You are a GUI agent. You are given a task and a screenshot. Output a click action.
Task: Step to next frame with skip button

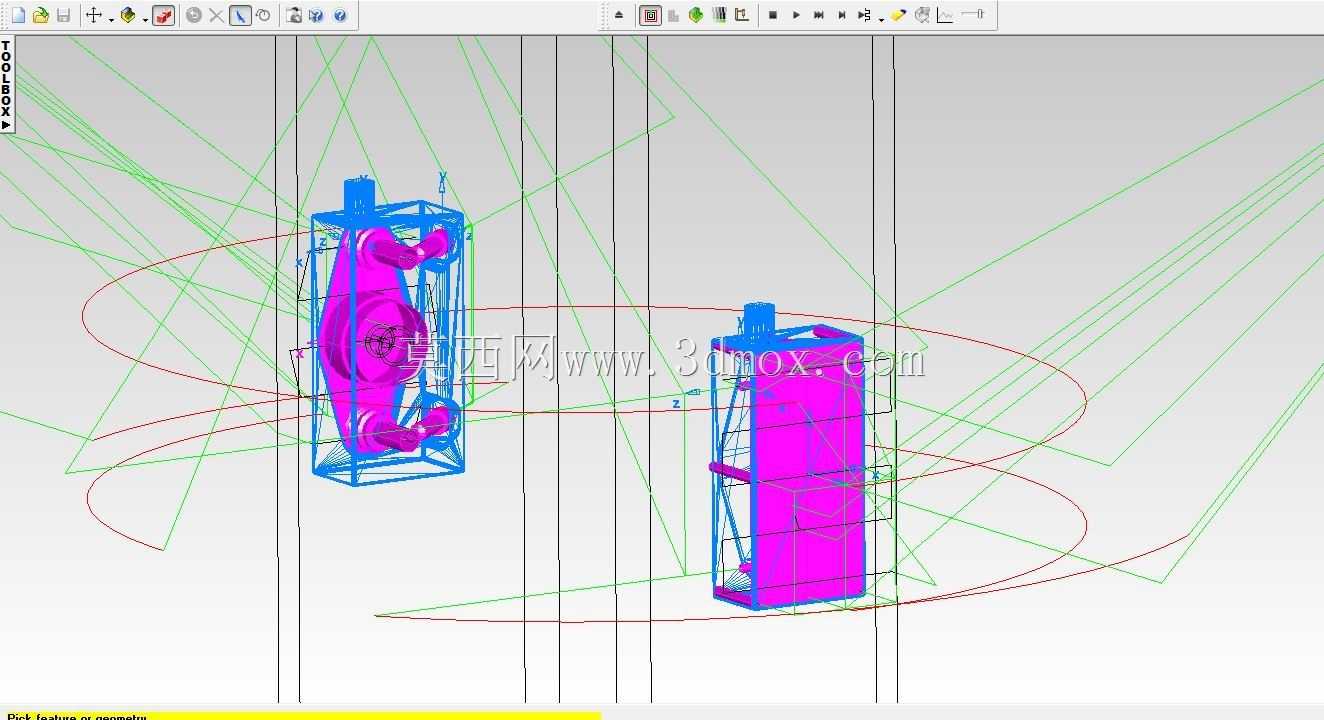(842, 15)
